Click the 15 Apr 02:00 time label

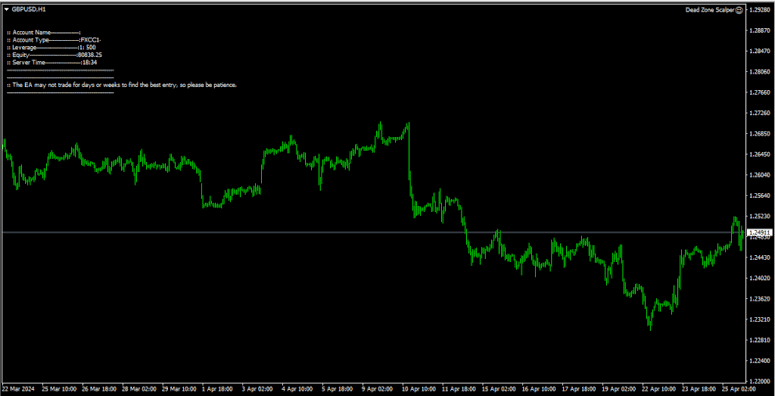tap(499, 389)
